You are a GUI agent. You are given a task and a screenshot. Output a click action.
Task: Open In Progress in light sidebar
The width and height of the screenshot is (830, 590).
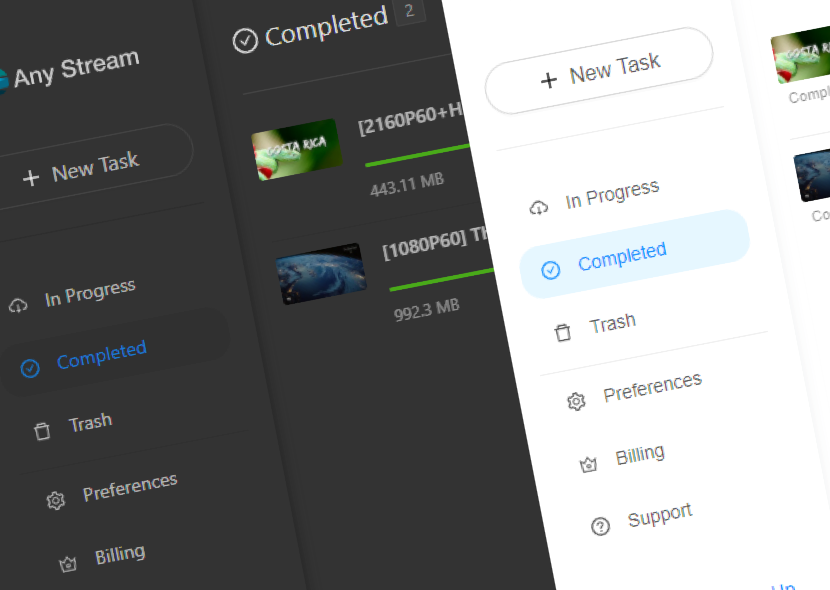click(x=612, y=194)
